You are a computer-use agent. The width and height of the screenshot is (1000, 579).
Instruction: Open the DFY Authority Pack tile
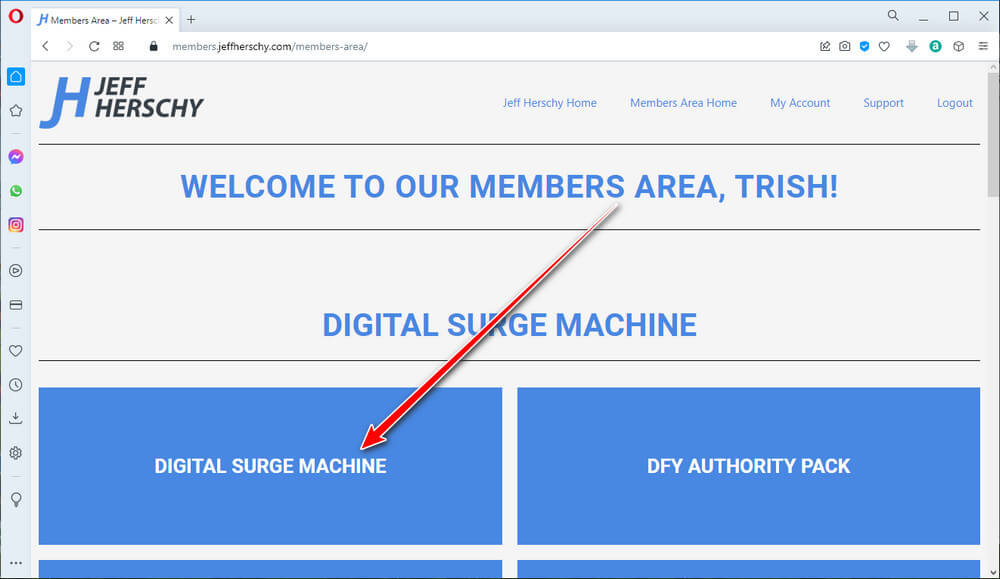pyautogui.click(x=749, y=466)
